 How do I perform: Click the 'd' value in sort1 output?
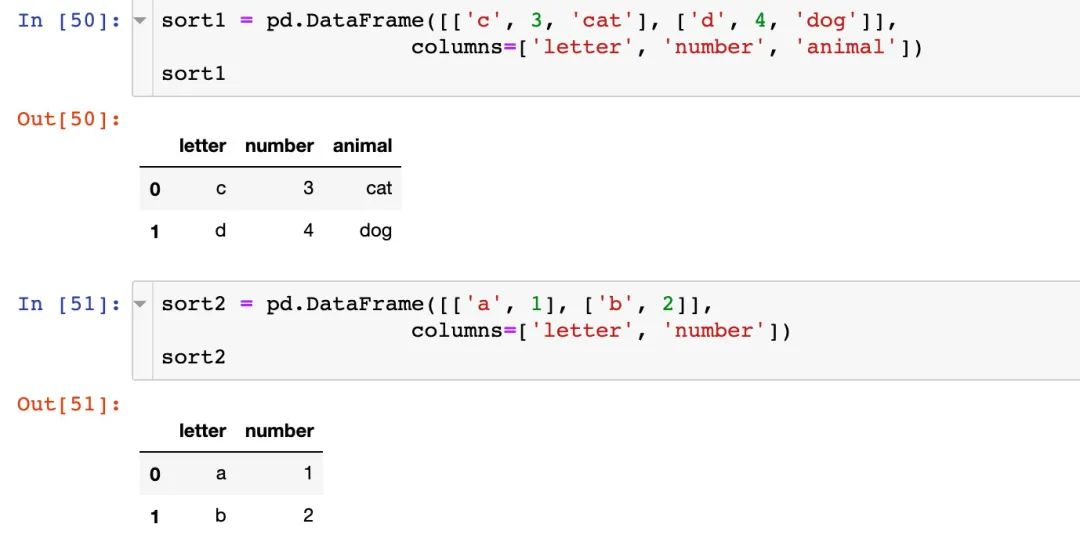(221, 231)
